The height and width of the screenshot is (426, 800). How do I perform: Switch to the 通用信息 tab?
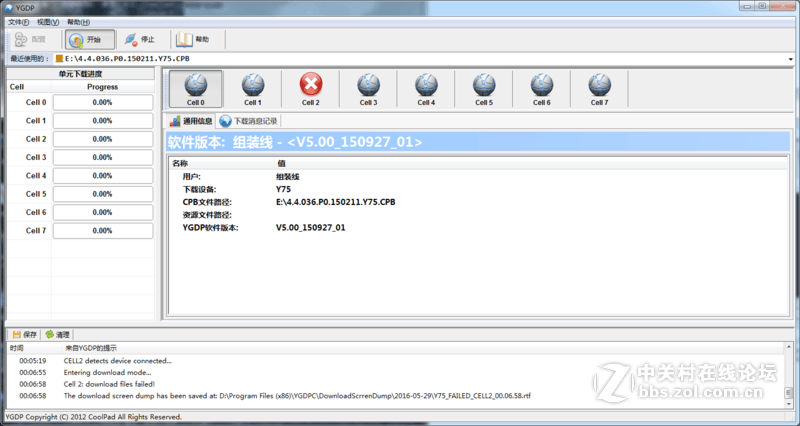pyautogui.click(x=191, y=121)
